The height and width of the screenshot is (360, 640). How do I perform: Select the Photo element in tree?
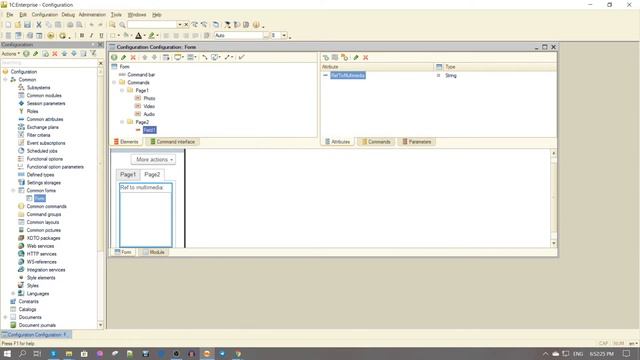pyautogui.click(x=149, y=98)
